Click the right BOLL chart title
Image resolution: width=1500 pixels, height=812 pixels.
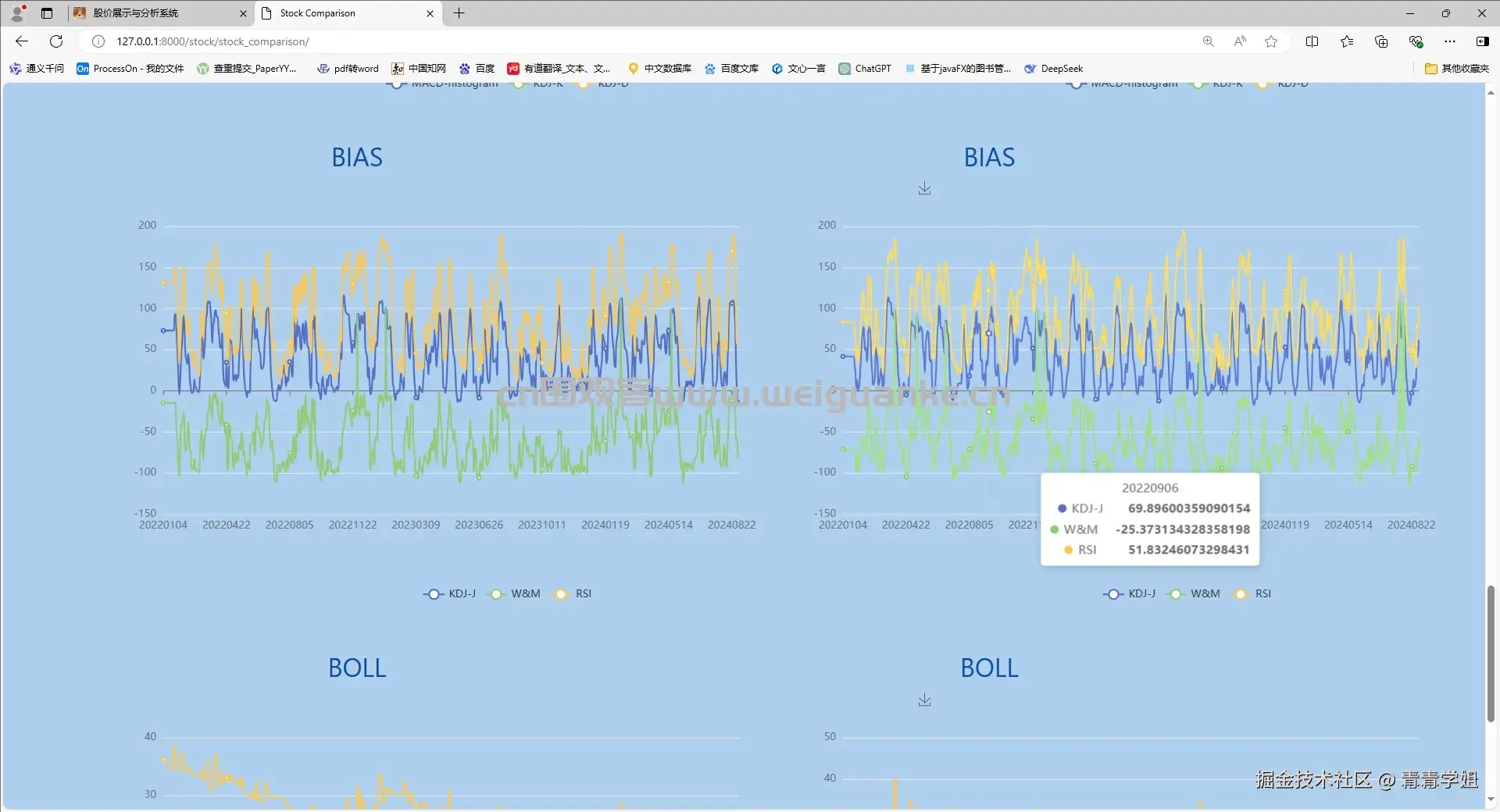point(990,668)
